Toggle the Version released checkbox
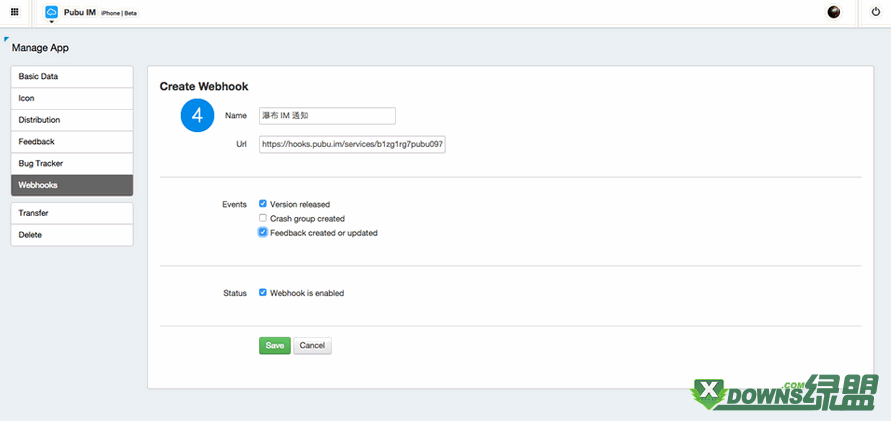The width and height of the screenshot is (891, 421). point(263,203)
